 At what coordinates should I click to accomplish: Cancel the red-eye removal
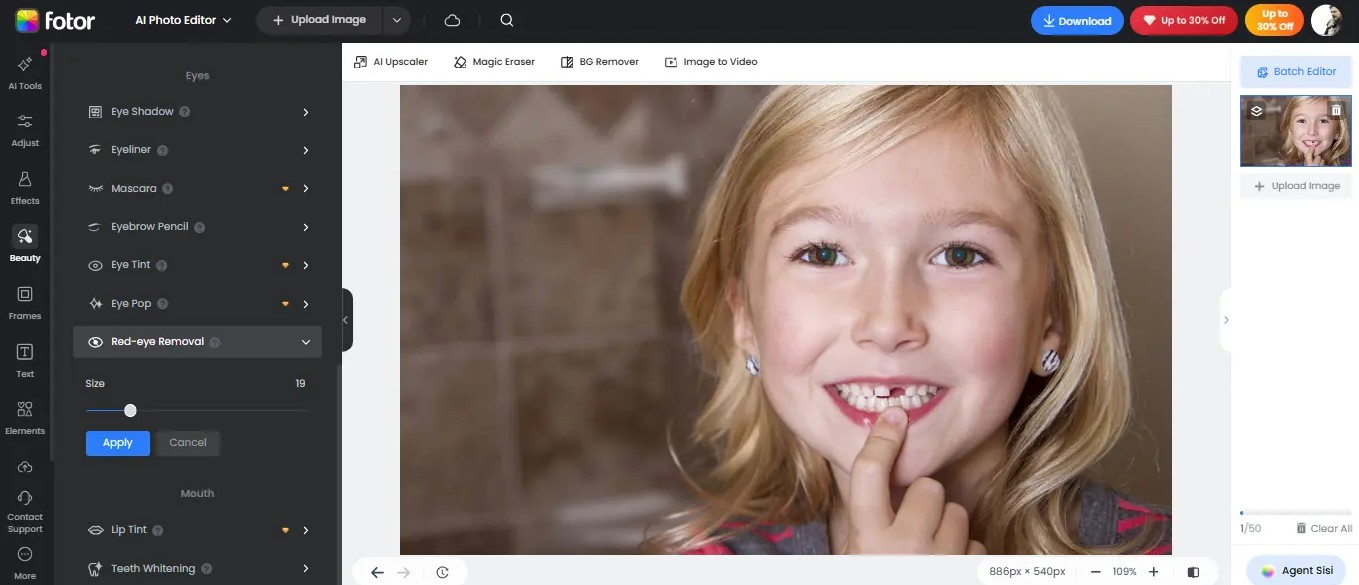(188, 443)
